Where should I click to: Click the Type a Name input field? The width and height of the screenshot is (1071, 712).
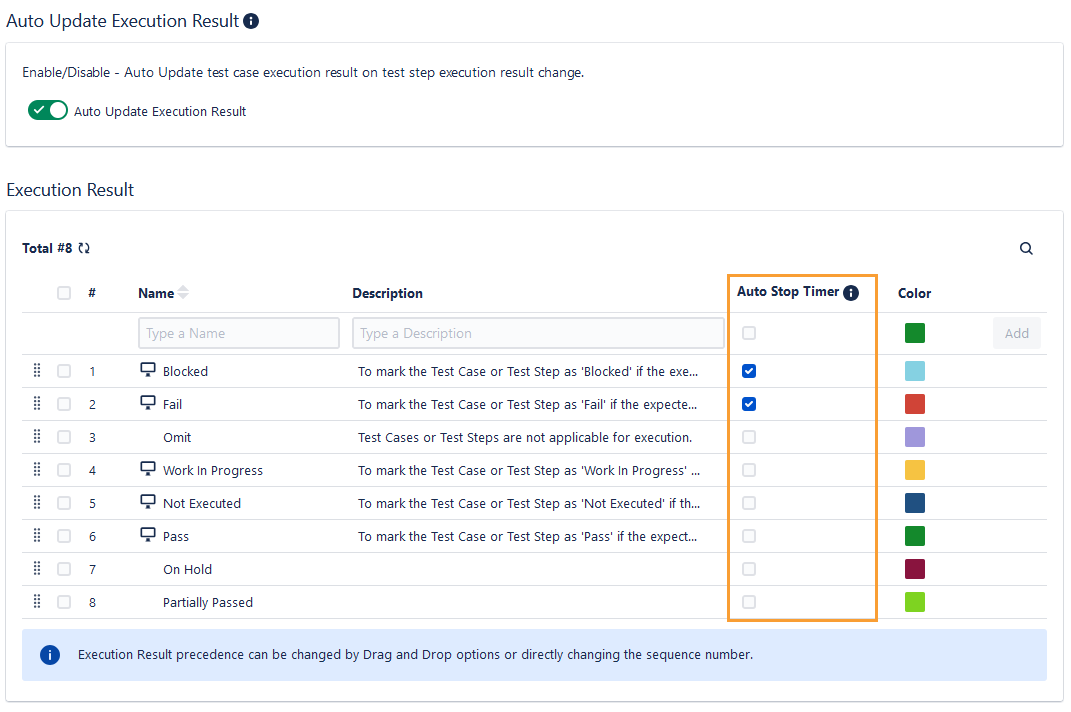(238, 332)
